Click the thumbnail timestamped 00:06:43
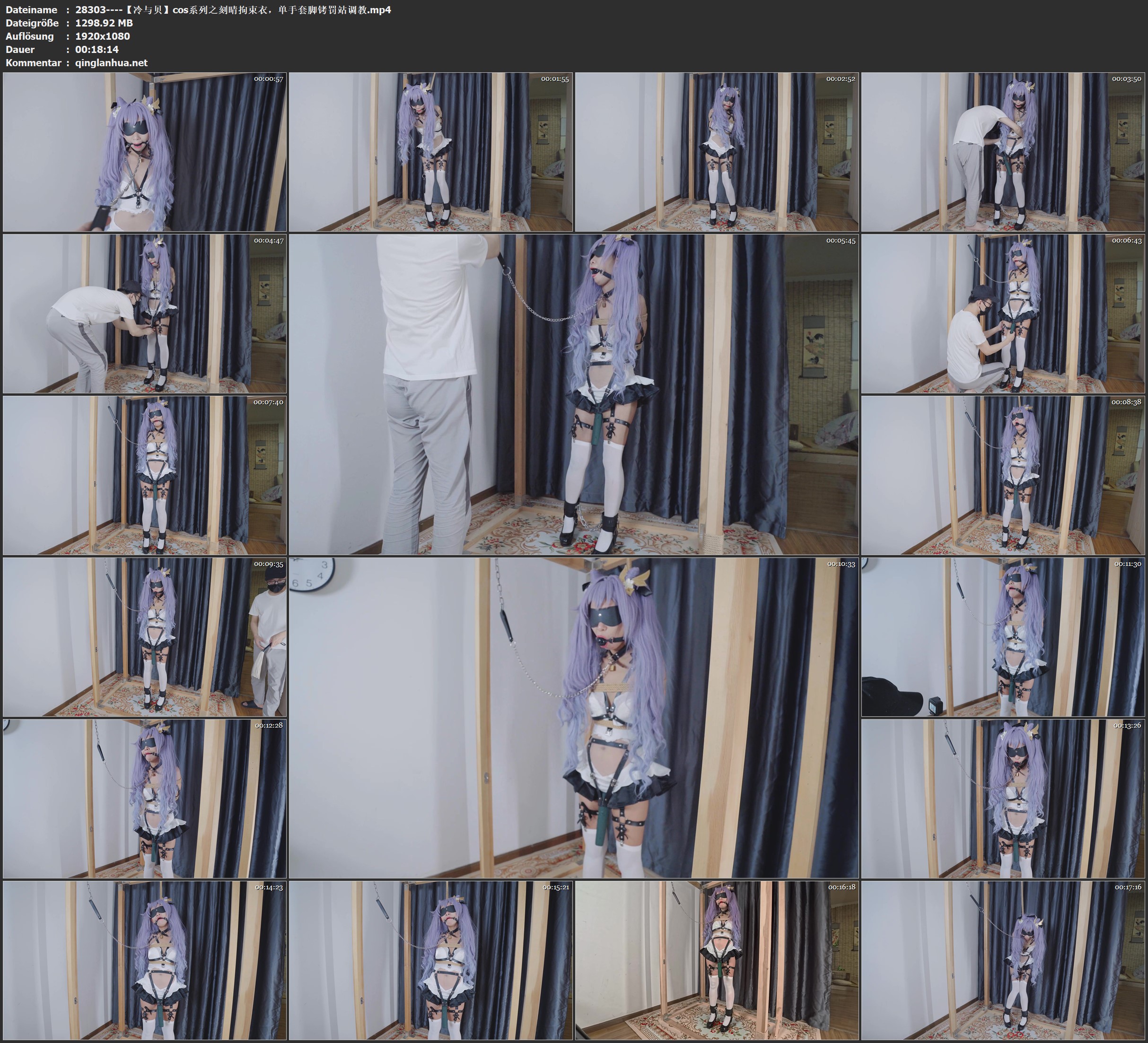The height and width of the screenshot is (1043, 1148). tap(1003, 313)
